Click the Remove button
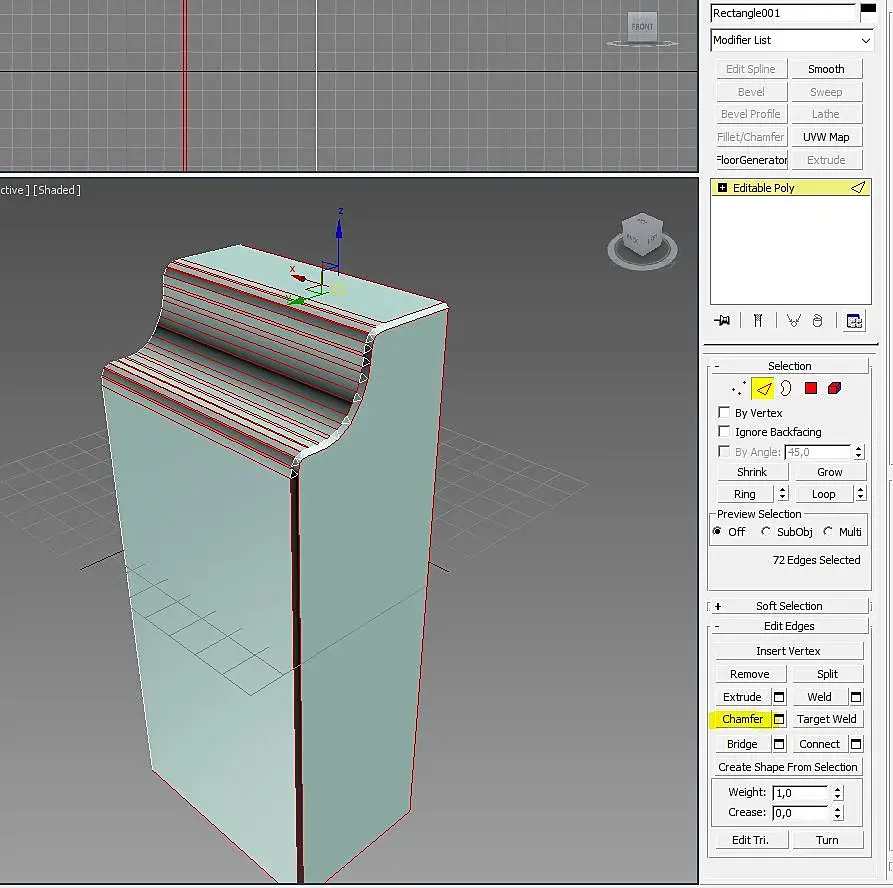Viewport: 893px width, 888px height. click(749, 674)
